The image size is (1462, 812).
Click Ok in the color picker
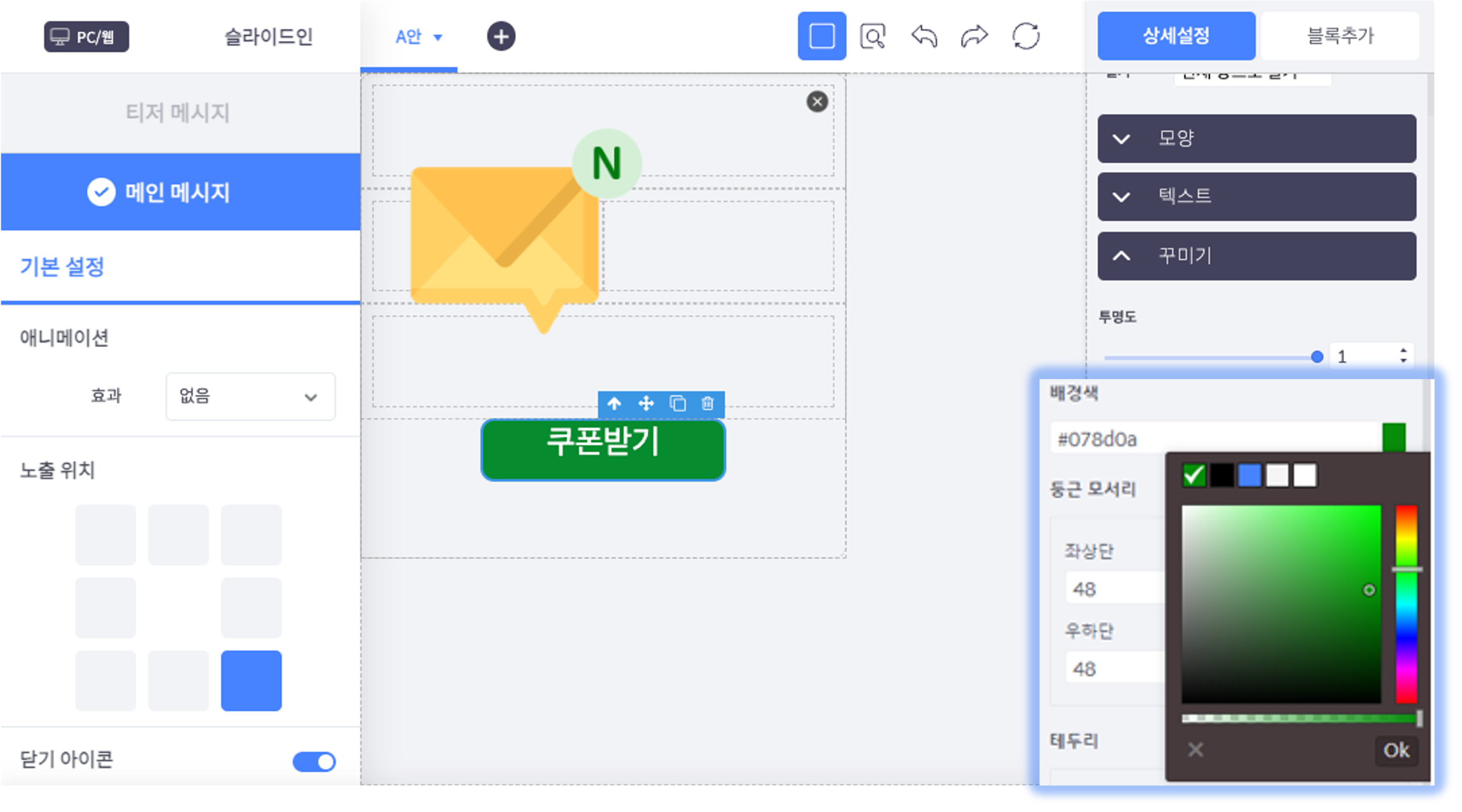coord(1396,750)
